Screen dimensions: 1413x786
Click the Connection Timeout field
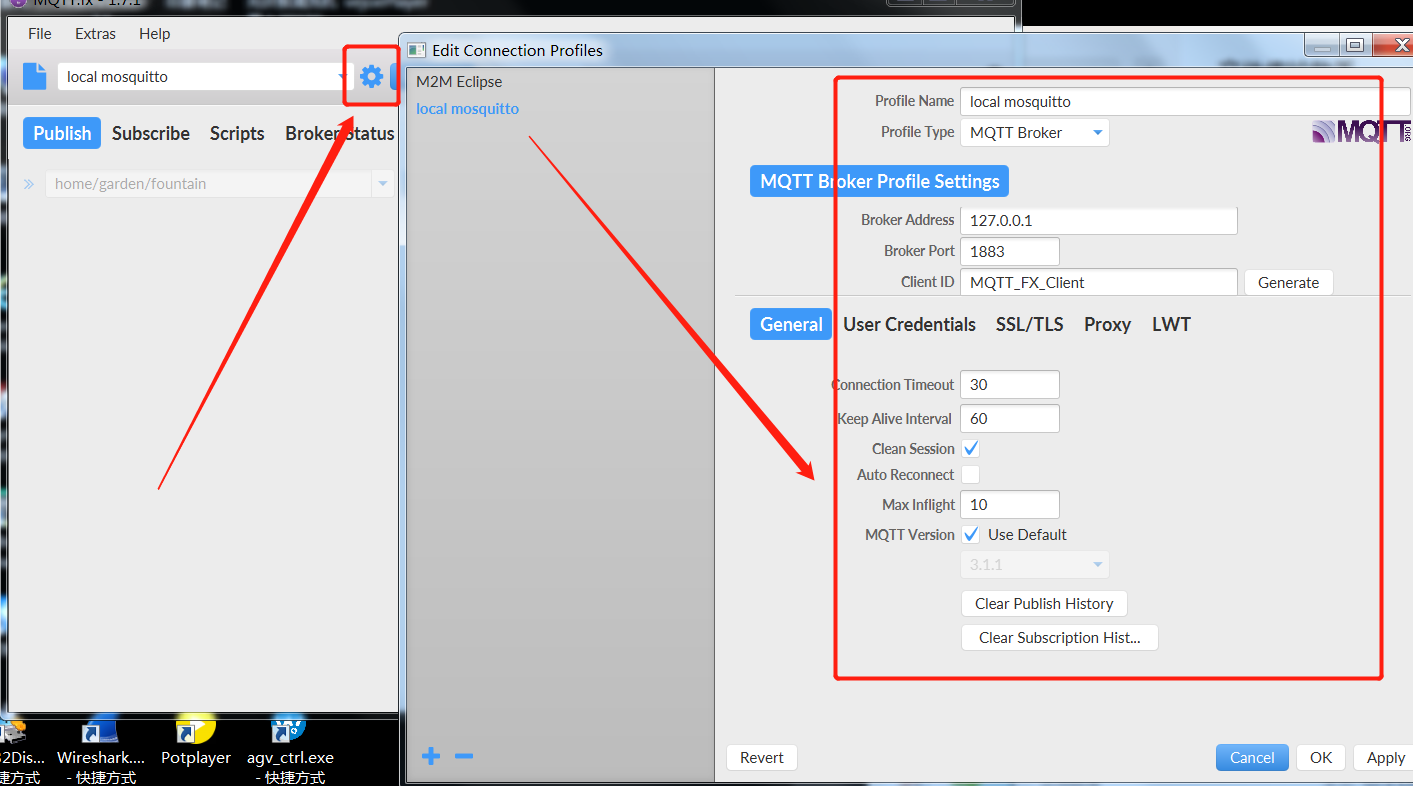coord(1009,384)
